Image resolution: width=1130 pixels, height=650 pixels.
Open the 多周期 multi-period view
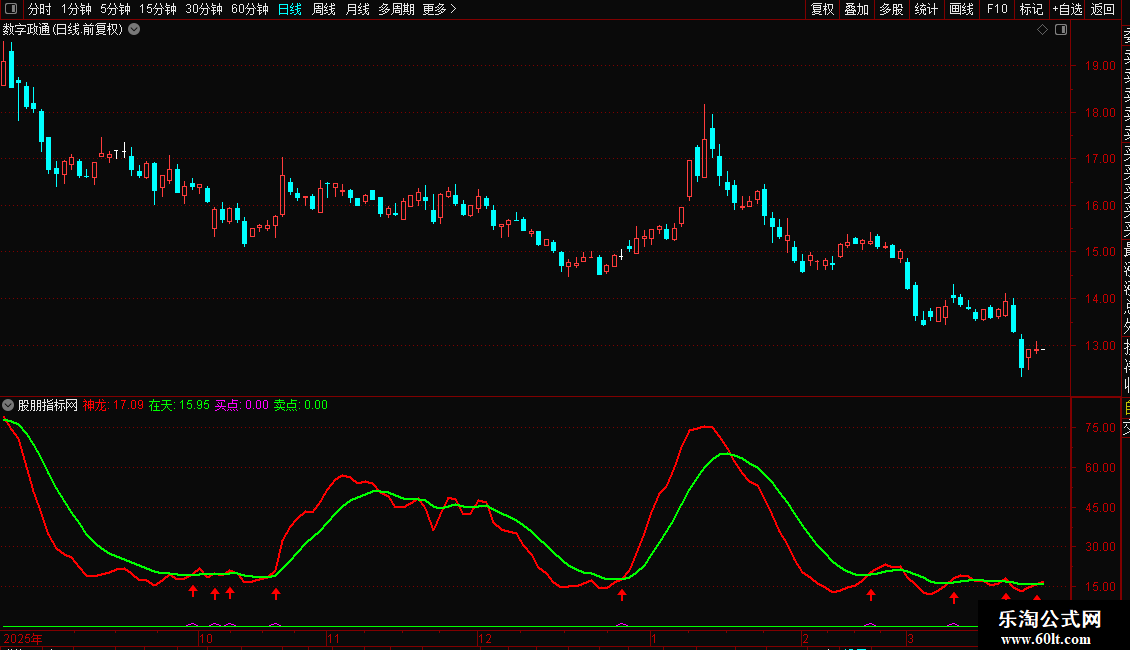click(x=396, y=9)
